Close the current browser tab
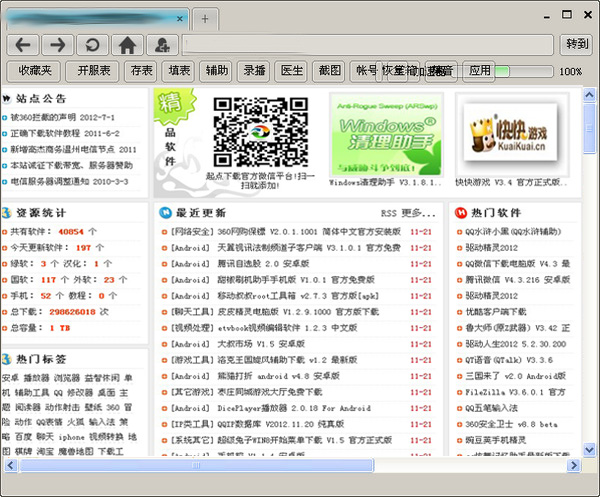The width and height of the screenshot is (600, 497). pyautogui.click(x=180, y=19)
